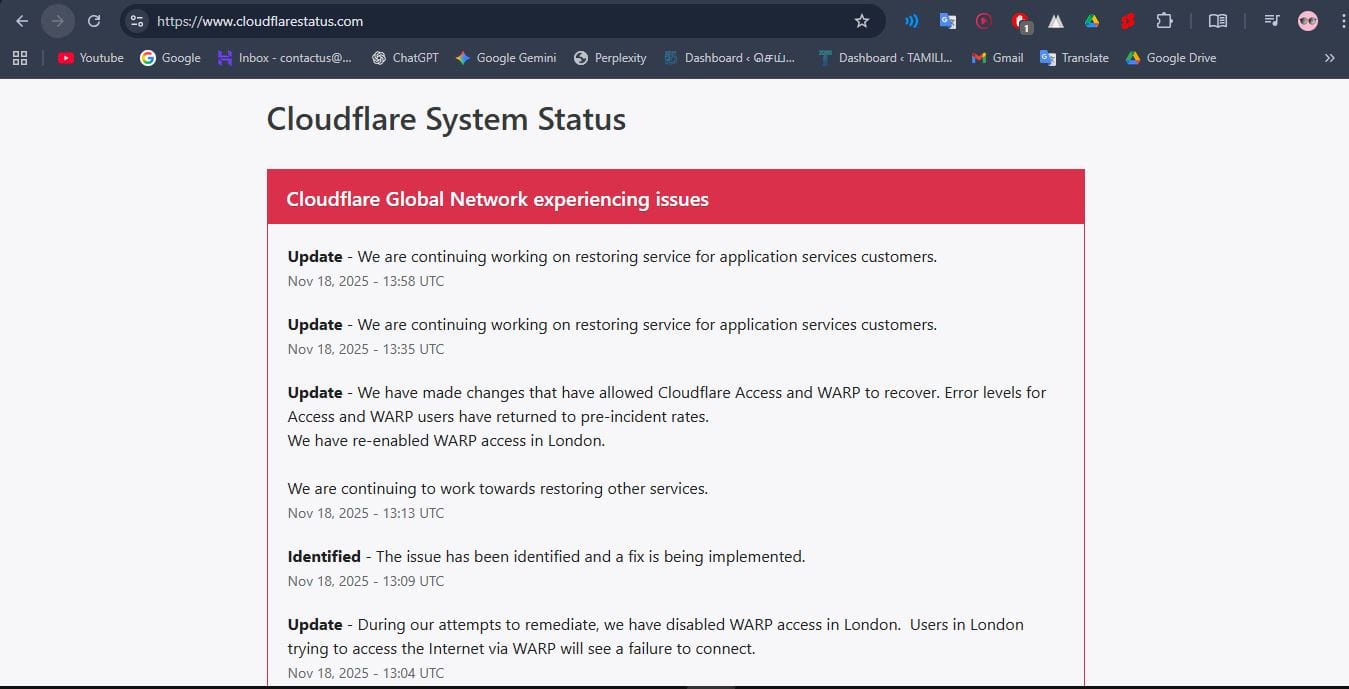Open the Google Translate extension icon
The width and height of the screenshot is (1349, 689).
click(x=947, y=21)
